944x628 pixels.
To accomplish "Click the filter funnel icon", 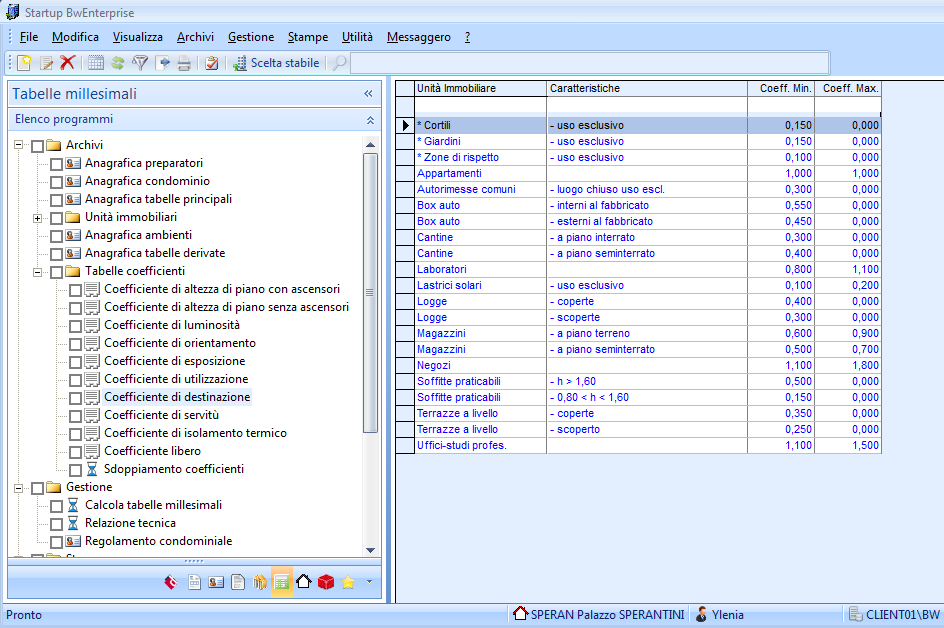I will point(140,63).
